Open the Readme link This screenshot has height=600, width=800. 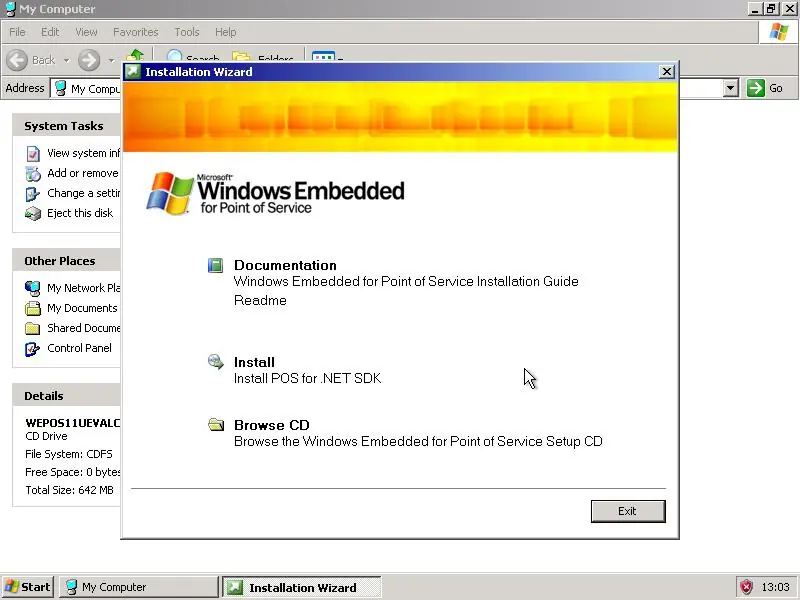(x=260, y=300)
